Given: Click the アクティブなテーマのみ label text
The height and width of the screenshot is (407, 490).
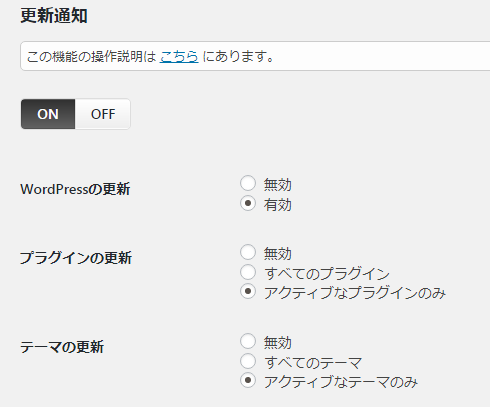Looking at the screenshot, I should pyautogui.click(x=341, y=382).
